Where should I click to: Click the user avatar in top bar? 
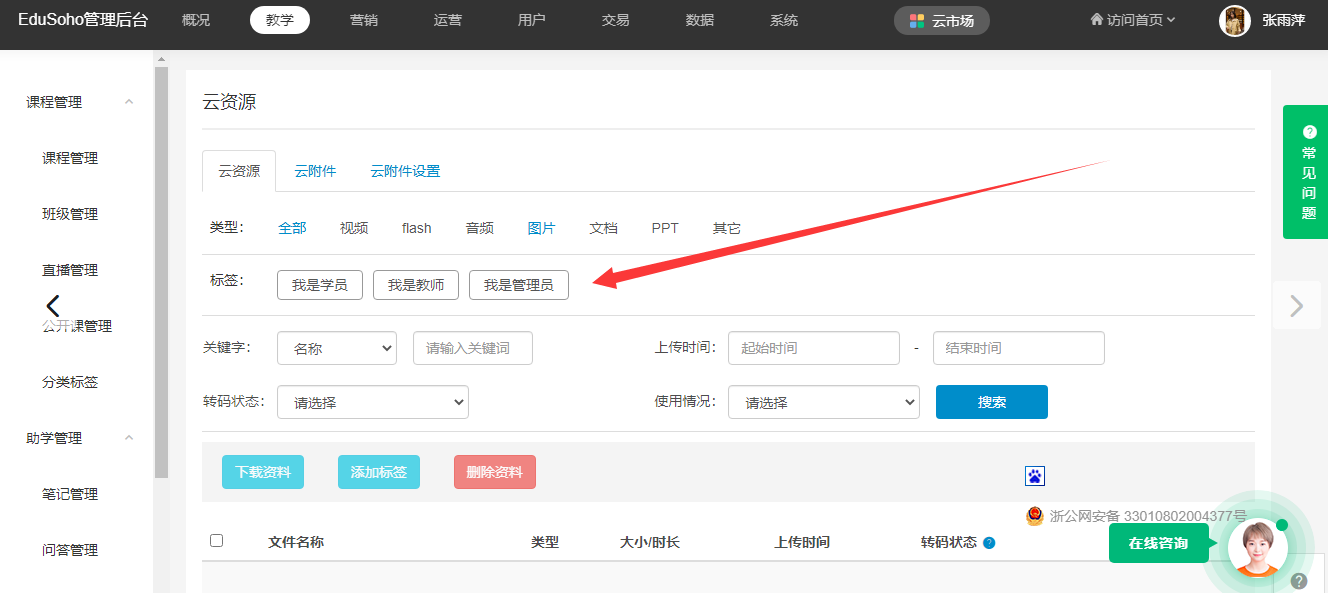tap(1235, 21)
